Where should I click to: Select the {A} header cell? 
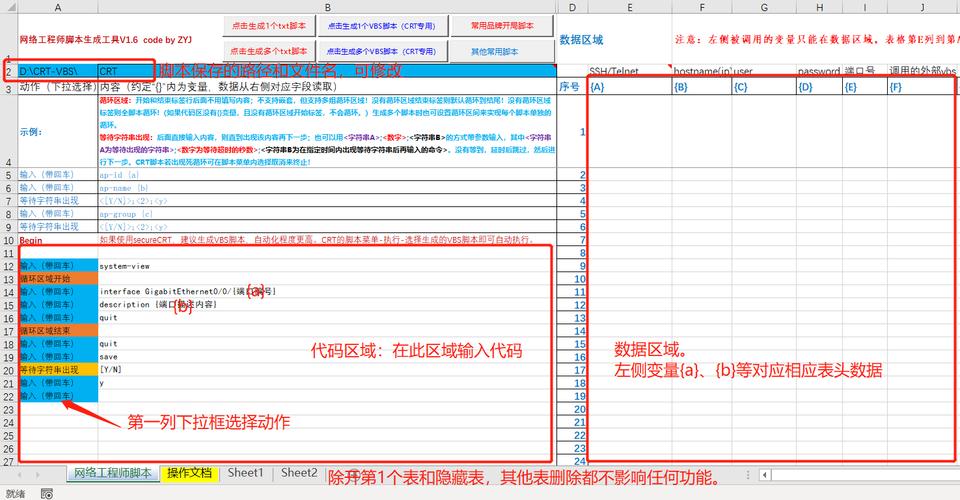pos(629,87)
